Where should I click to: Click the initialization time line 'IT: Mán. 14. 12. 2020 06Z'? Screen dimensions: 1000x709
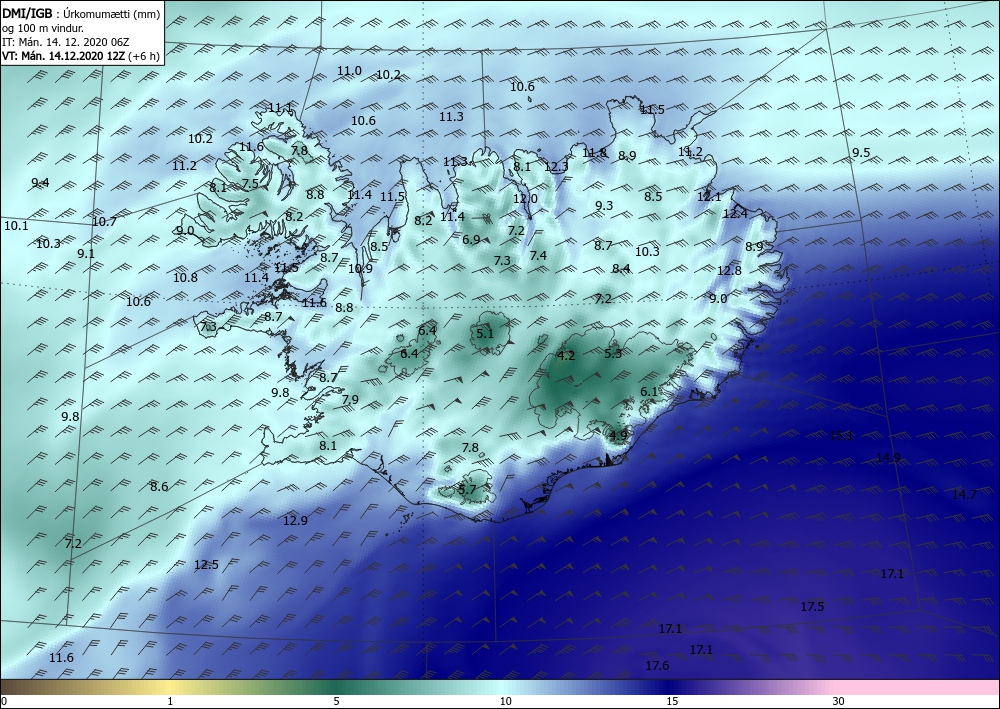coord(66,42)
